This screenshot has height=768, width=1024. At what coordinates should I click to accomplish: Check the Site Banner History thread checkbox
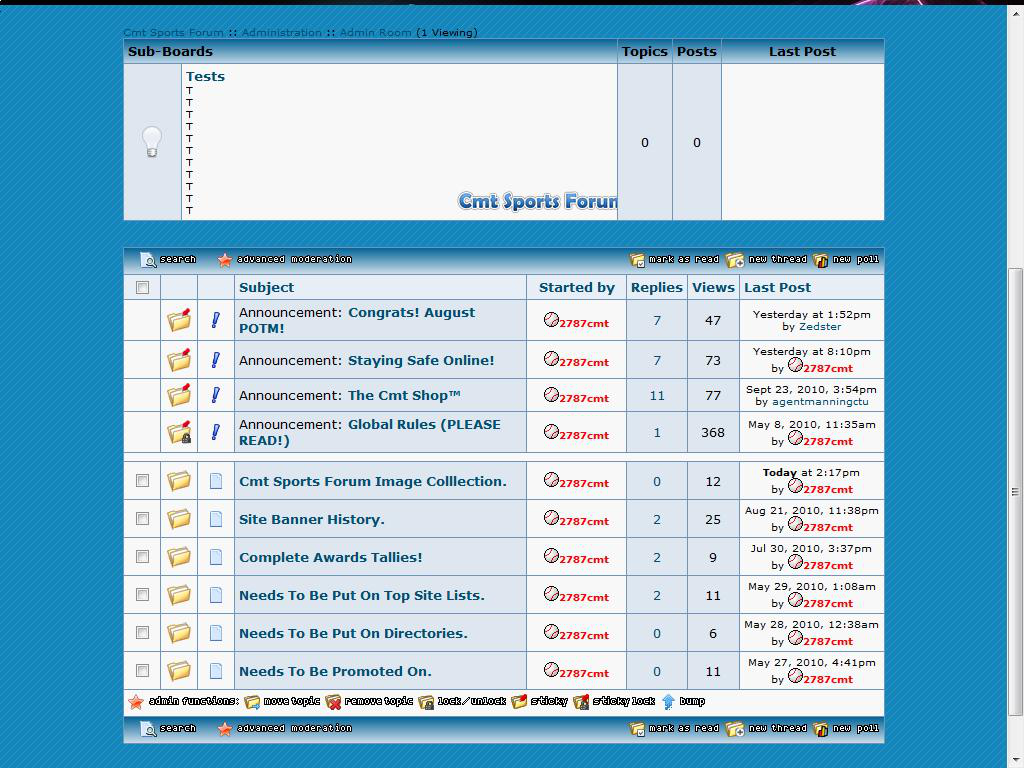[142, 519]
